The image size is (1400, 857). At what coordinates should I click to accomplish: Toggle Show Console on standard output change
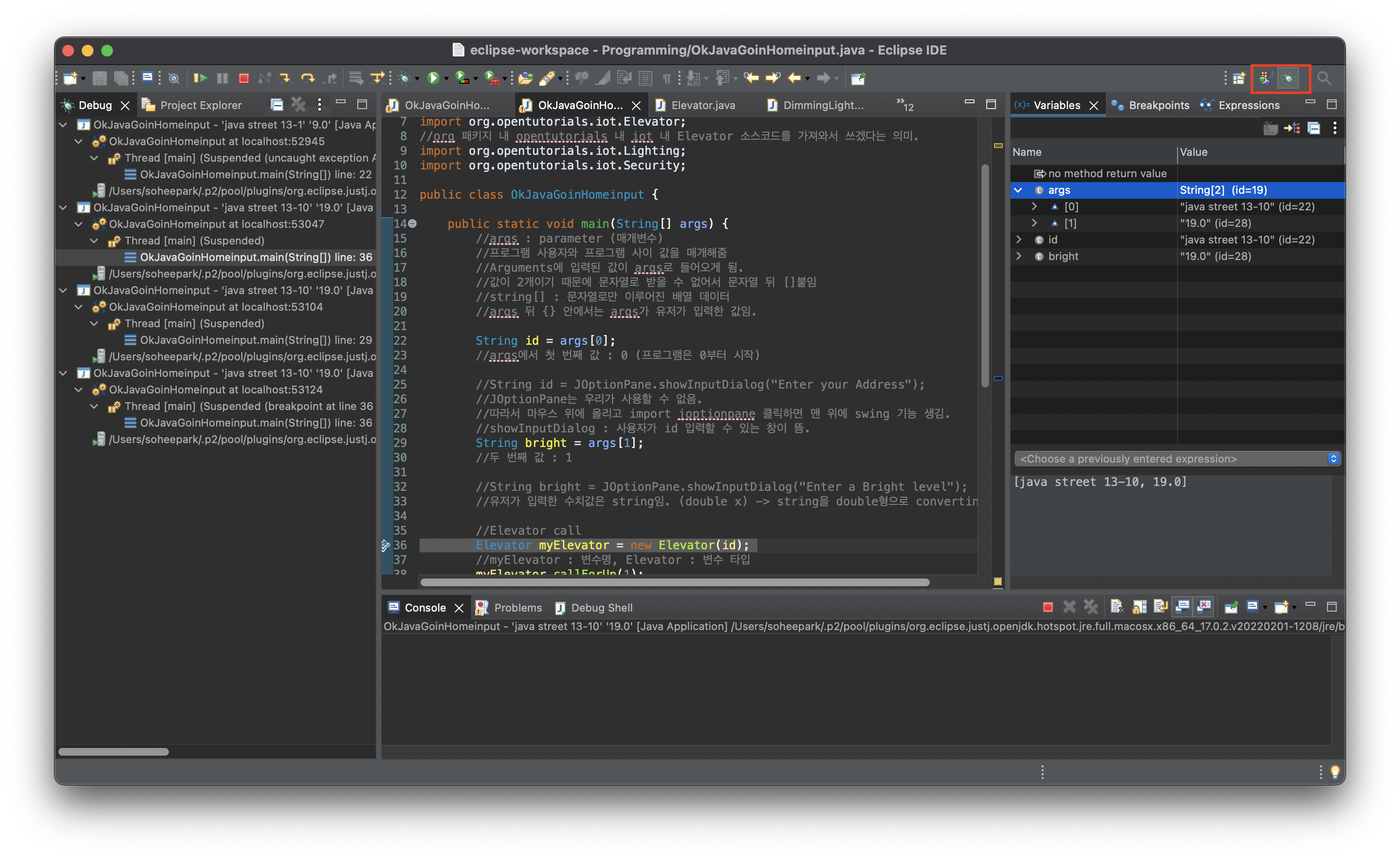tap(1182, 607)
